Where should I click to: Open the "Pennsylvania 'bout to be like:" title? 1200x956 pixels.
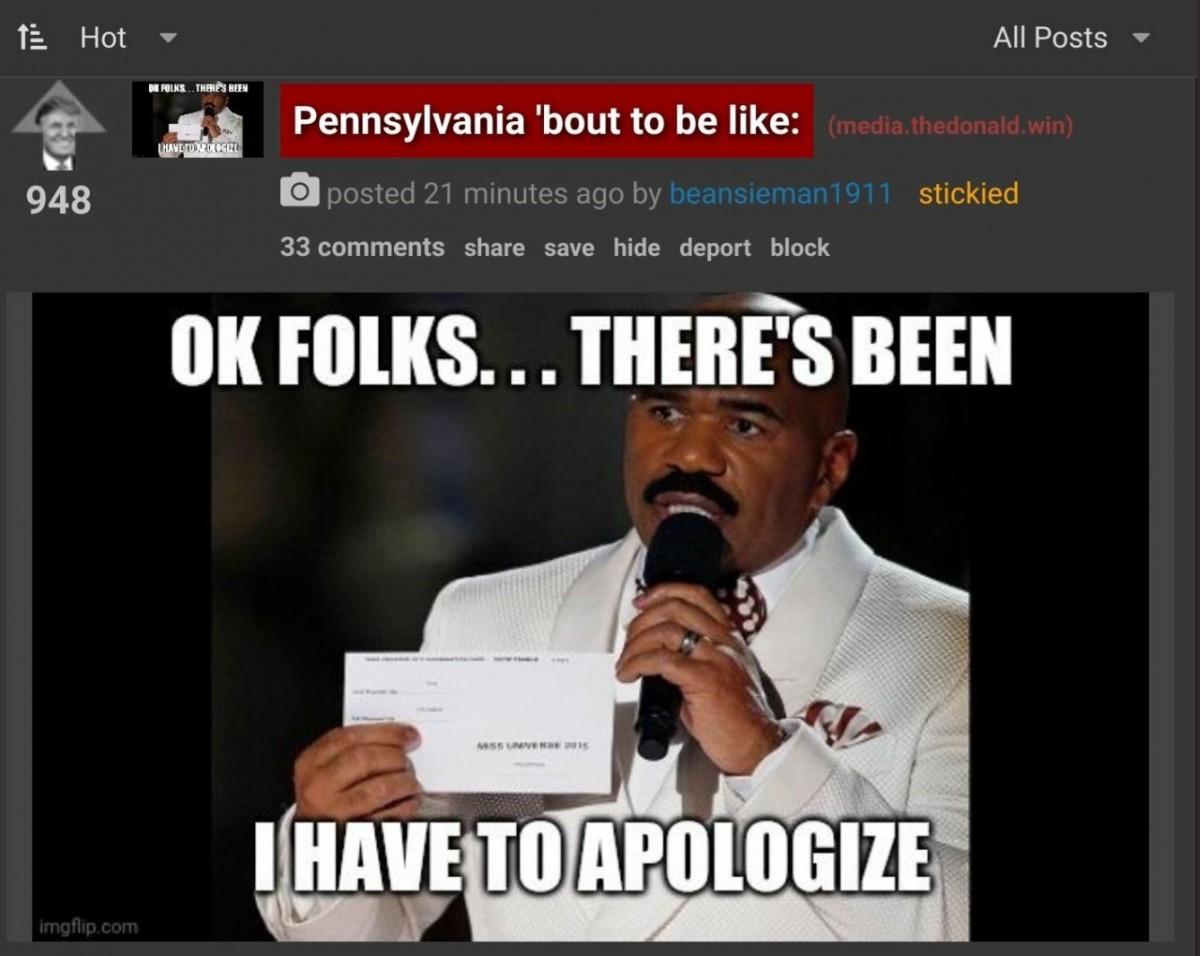coord(546,121)
